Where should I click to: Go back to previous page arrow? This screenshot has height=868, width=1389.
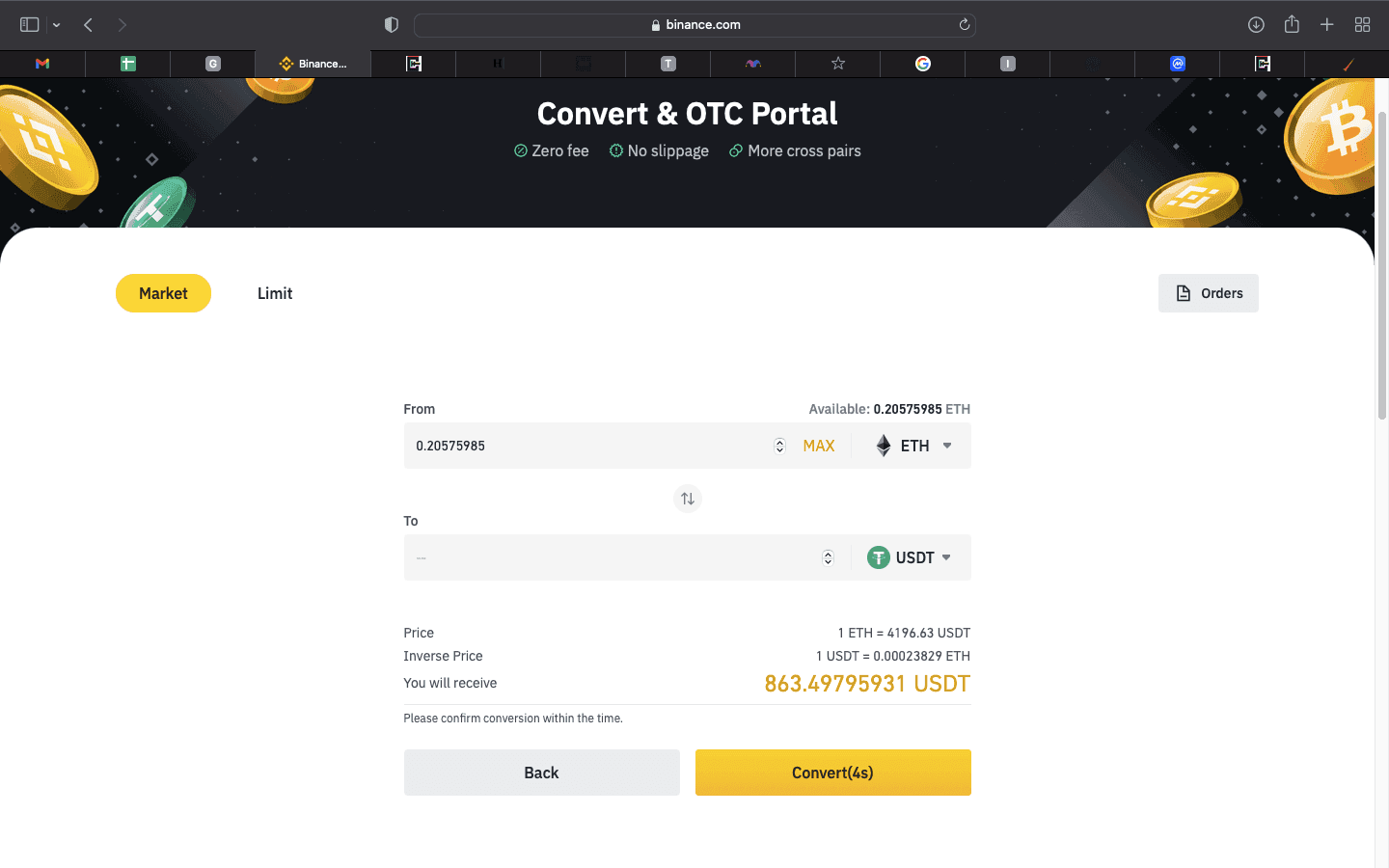[88, 25]
